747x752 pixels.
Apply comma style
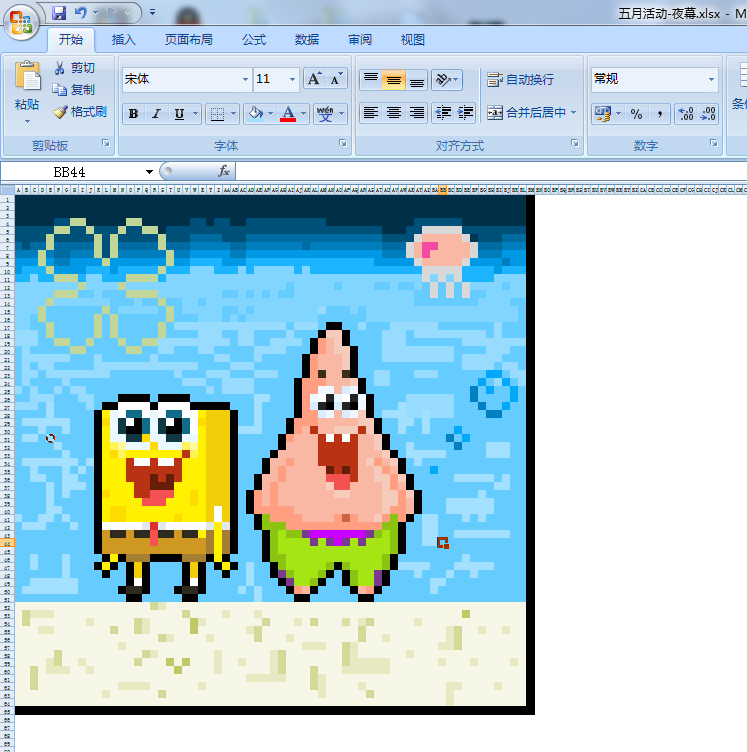[659, 114]
